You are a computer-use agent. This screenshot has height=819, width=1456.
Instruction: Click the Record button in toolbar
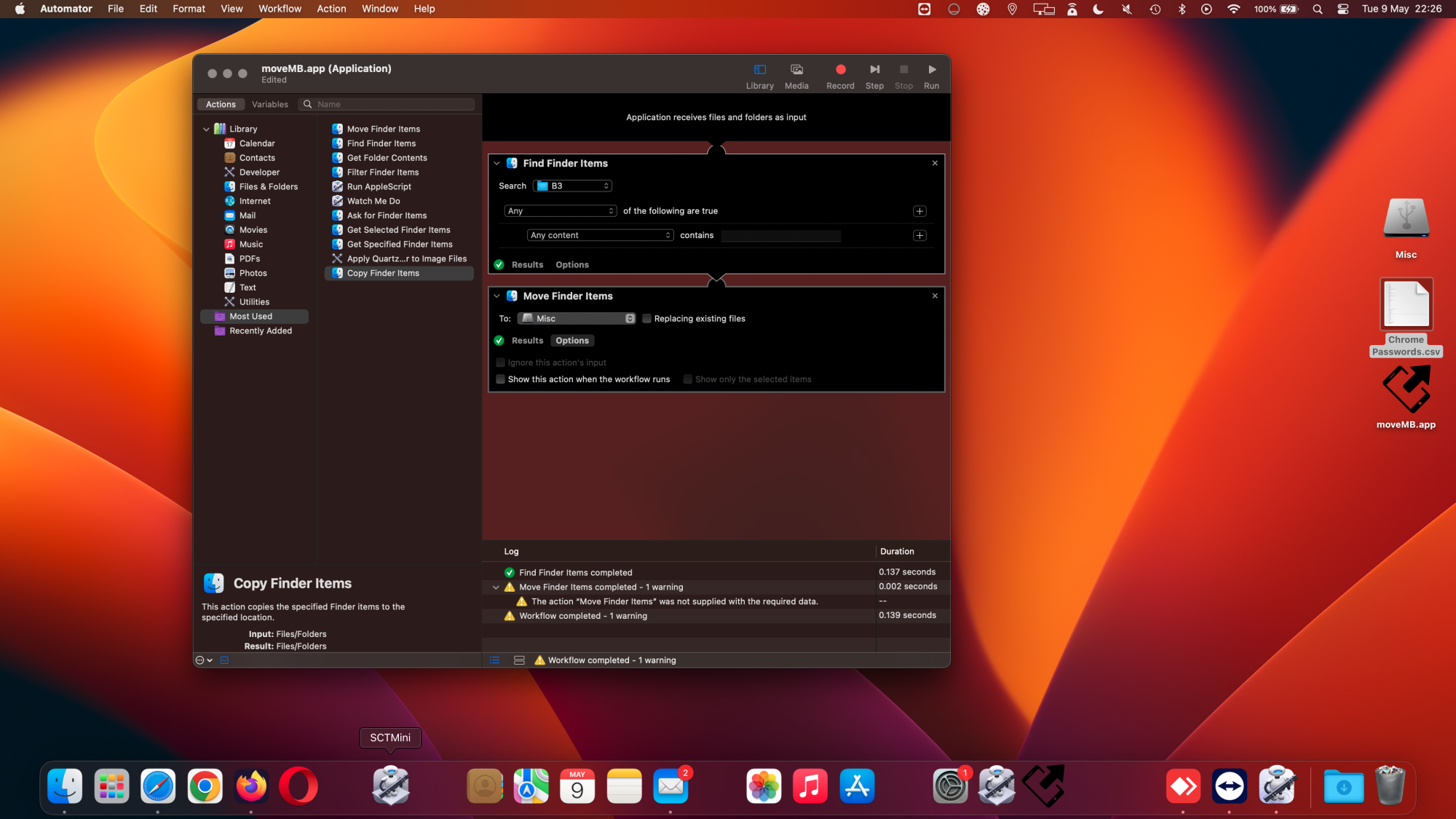(840, 70)
